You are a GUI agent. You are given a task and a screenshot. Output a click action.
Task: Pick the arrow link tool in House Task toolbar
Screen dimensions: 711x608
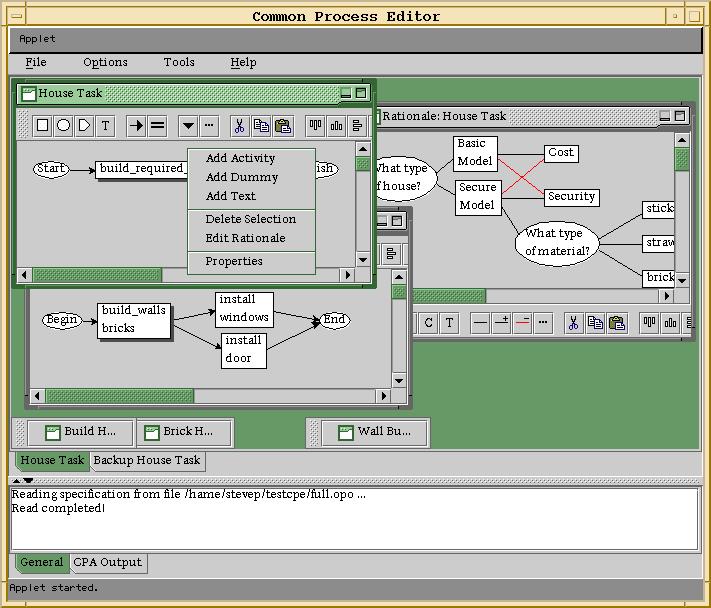click(x=136, y=126)
